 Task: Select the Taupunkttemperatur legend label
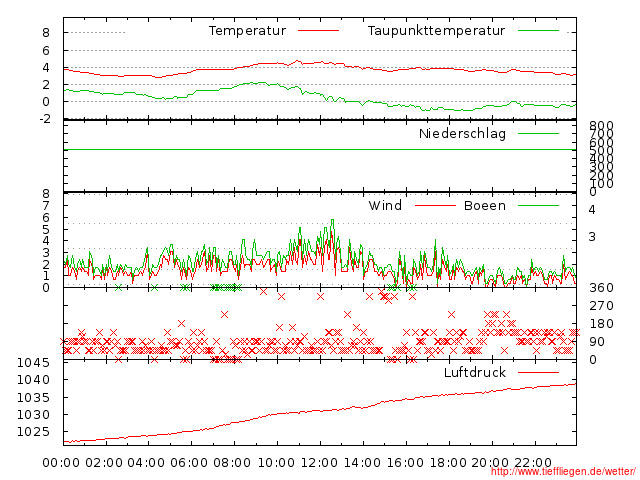tap(436, 31)
